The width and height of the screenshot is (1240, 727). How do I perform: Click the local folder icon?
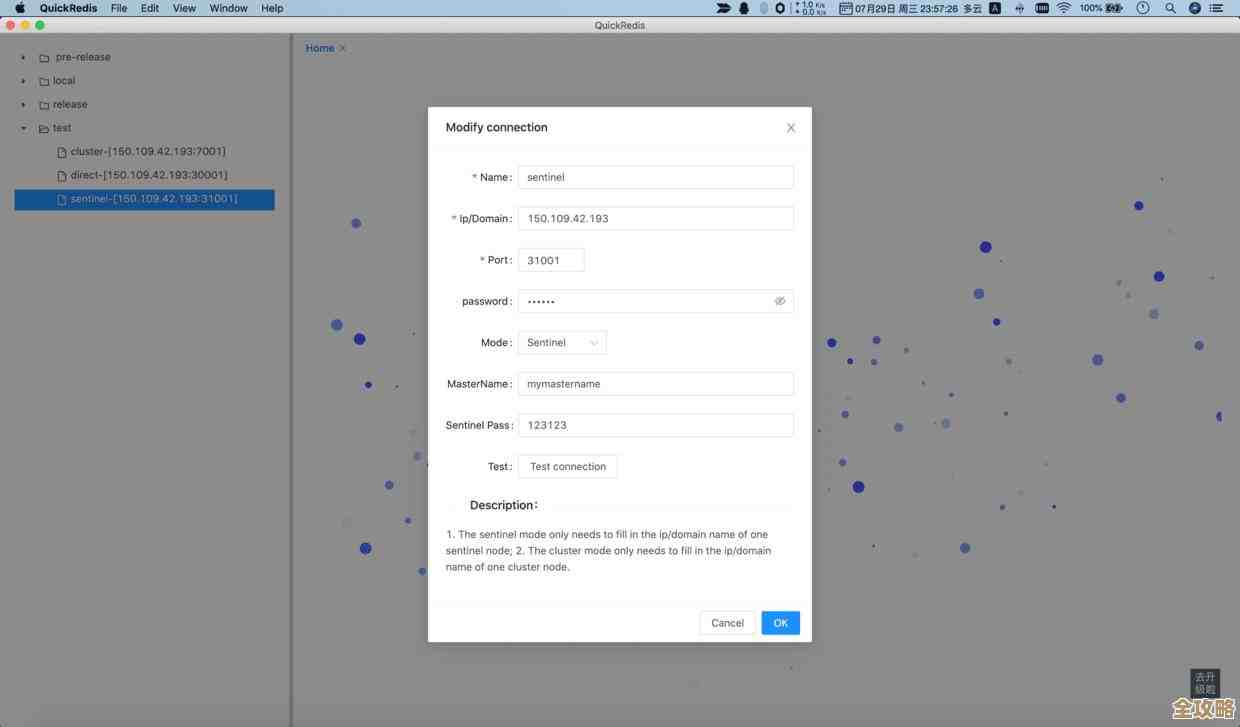click(44, 81)
